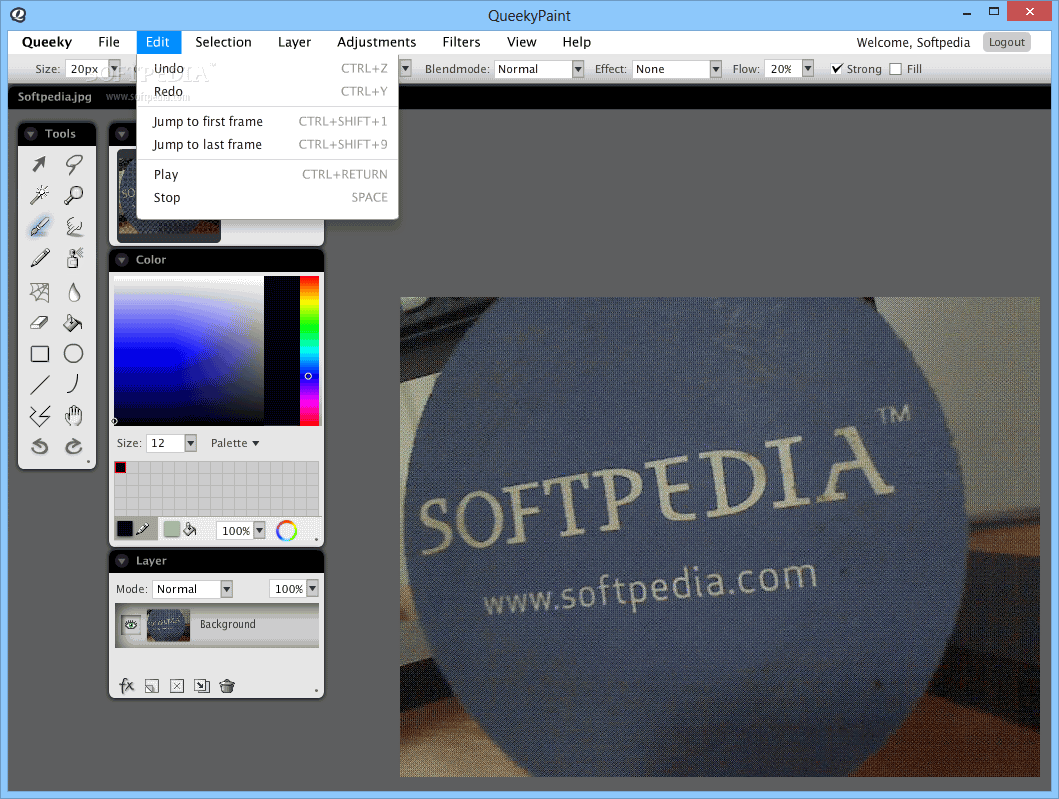
Task: Choose Undo from Edit menu
Action: [267, 69]
